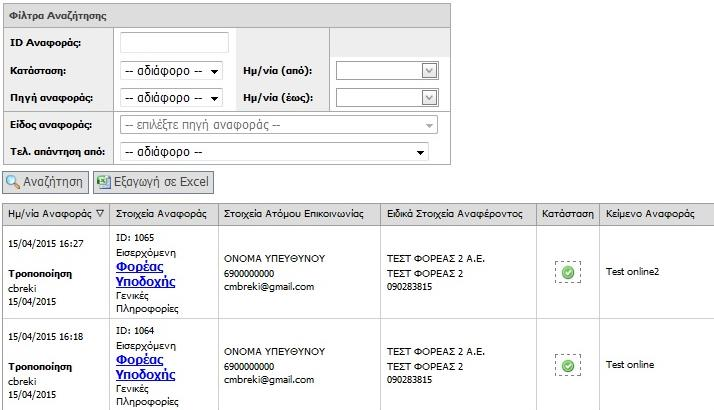Image resolution: width=714 pixels, height=410 pixels.
Task: Open the Ημ/νία (έως) date picker
Action: [429, 97]
